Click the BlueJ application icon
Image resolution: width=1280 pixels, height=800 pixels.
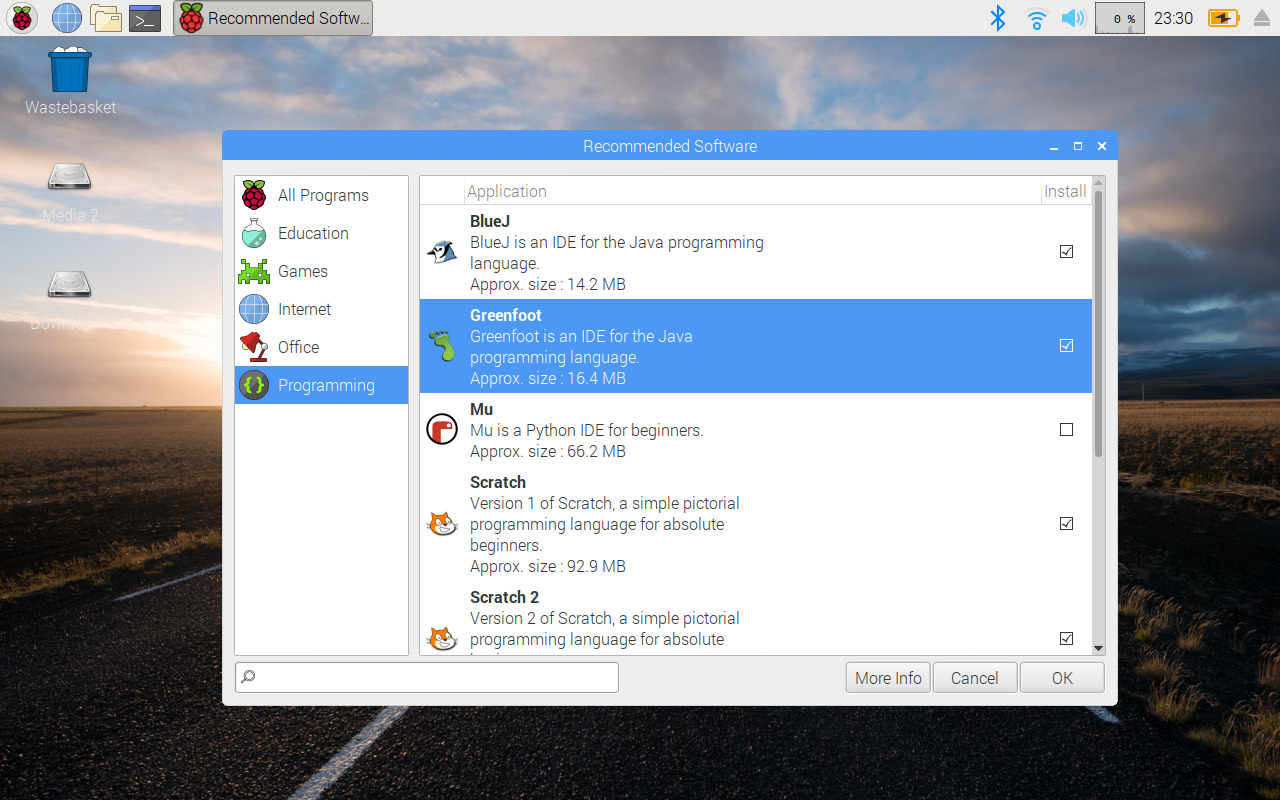(441, 250)
